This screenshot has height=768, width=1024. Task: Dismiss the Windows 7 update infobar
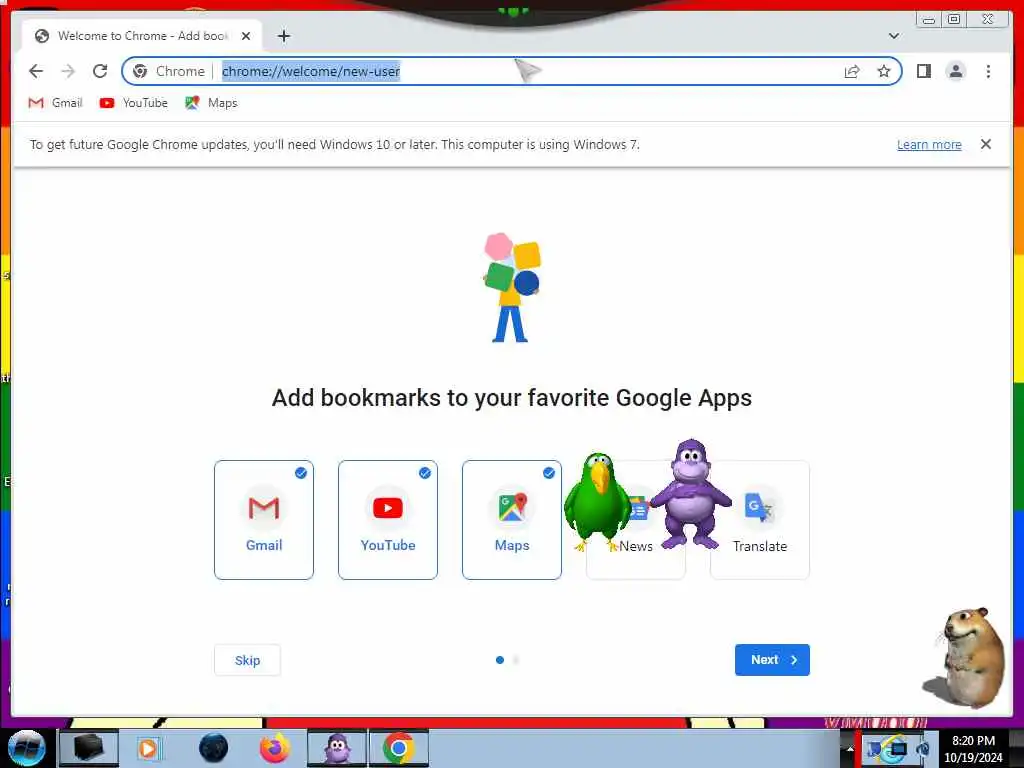click(986, 144)
